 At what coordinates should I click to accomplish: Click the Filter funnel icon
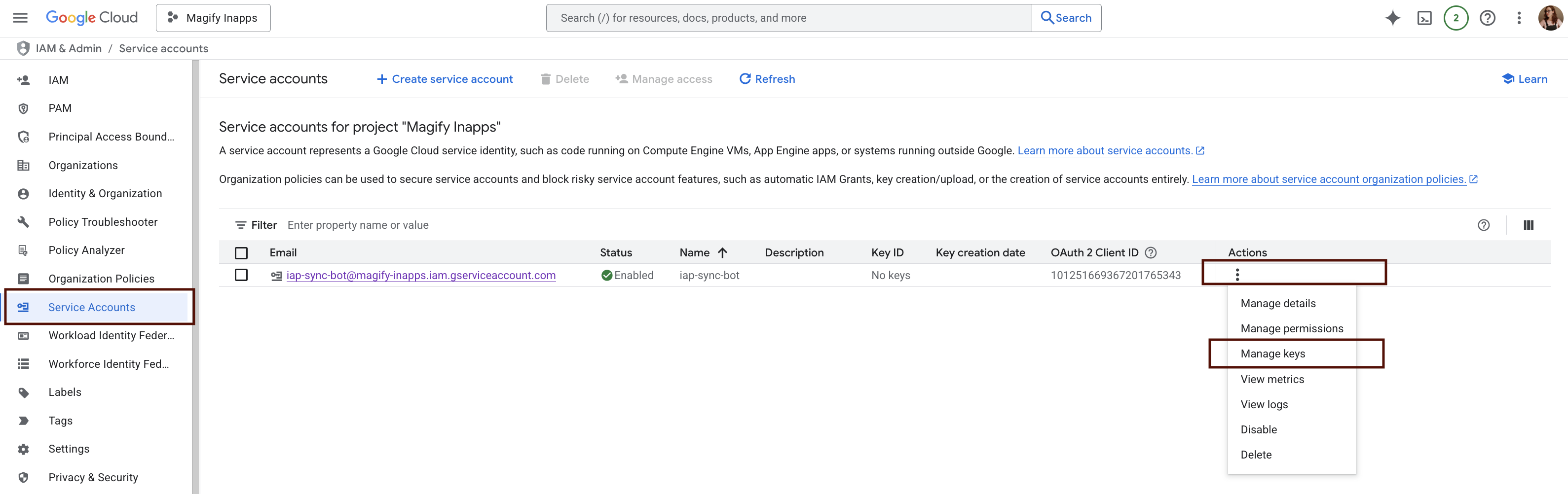pos(241,224)
